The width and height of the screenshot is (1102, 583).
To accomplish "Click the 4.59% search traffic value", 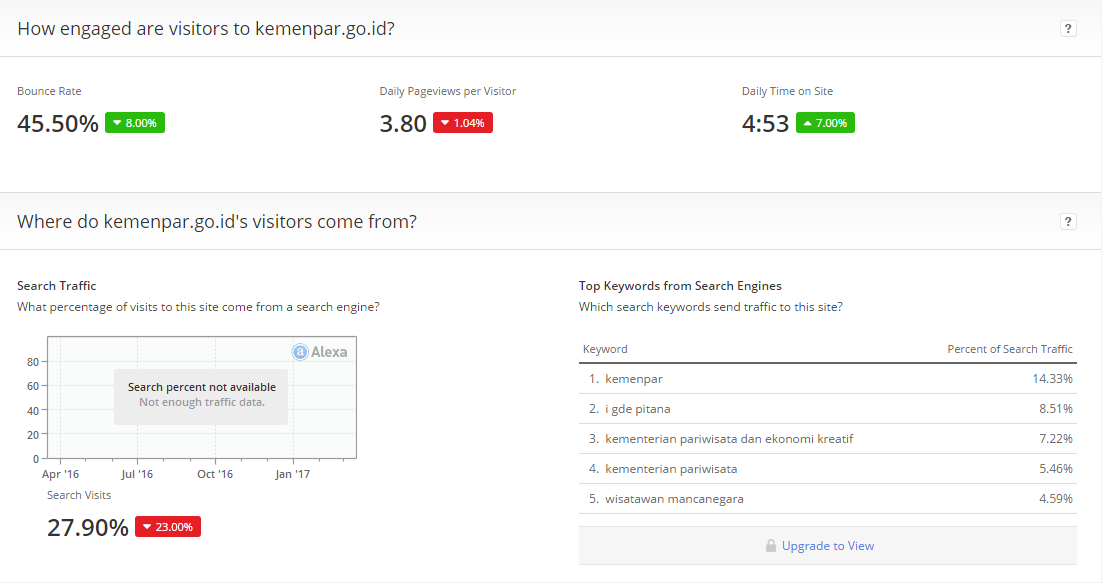I will coord(1056,499).
